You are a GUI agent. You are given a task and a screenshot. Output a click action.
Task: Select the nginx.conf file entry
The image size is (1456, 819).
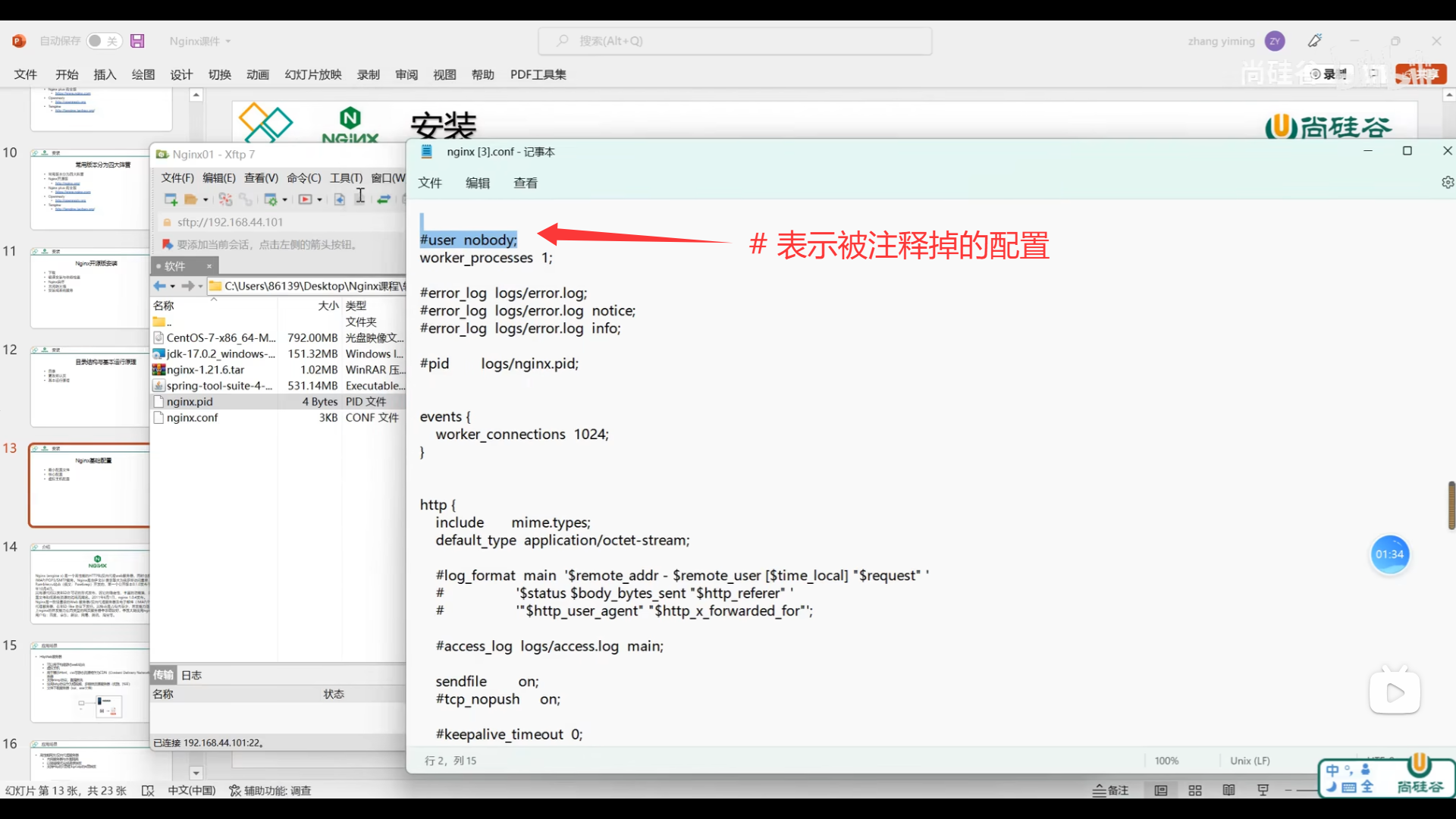pyautogui.click(x=192, y=418)
